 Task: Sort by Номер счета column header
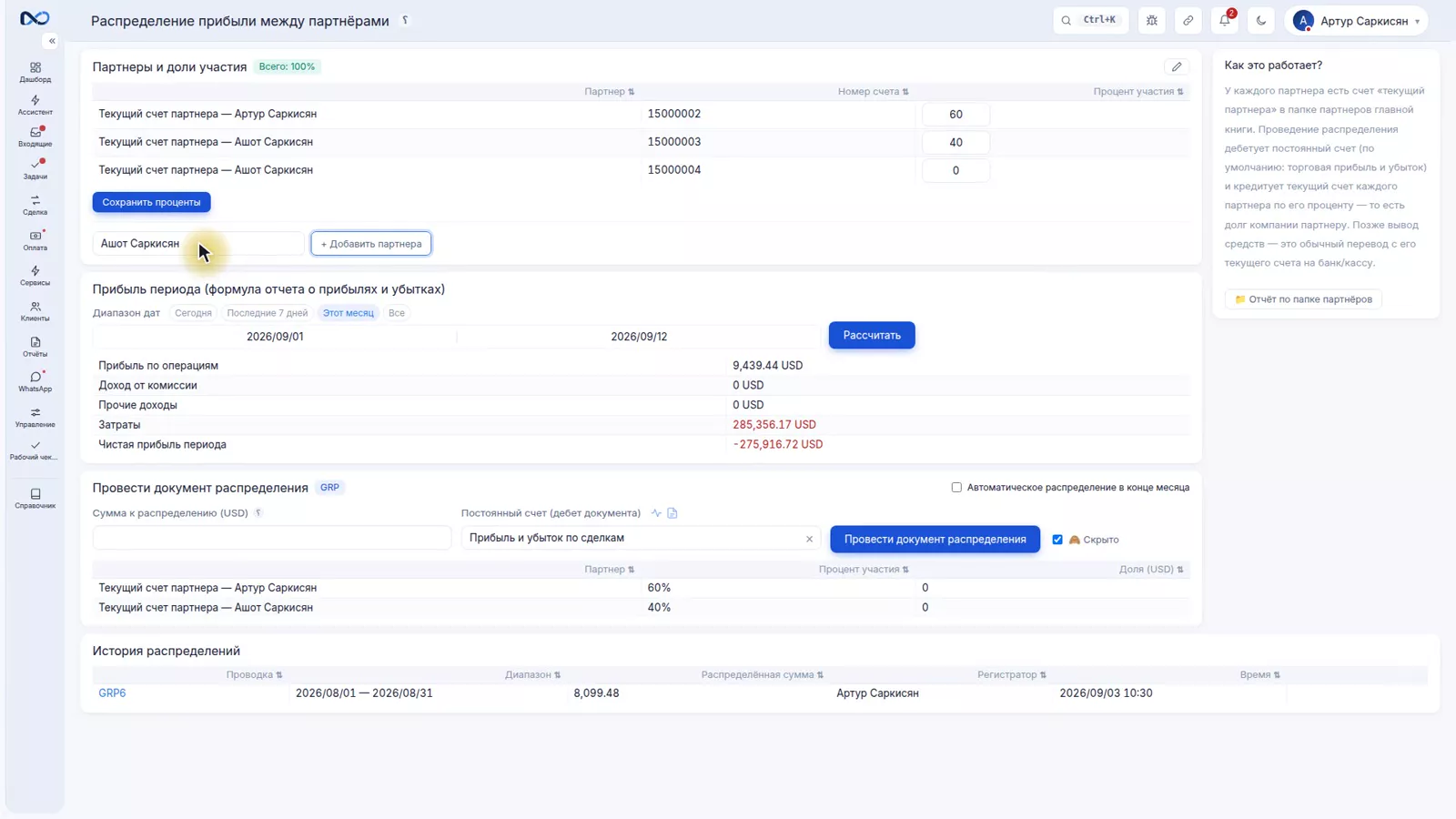point(874,92)
